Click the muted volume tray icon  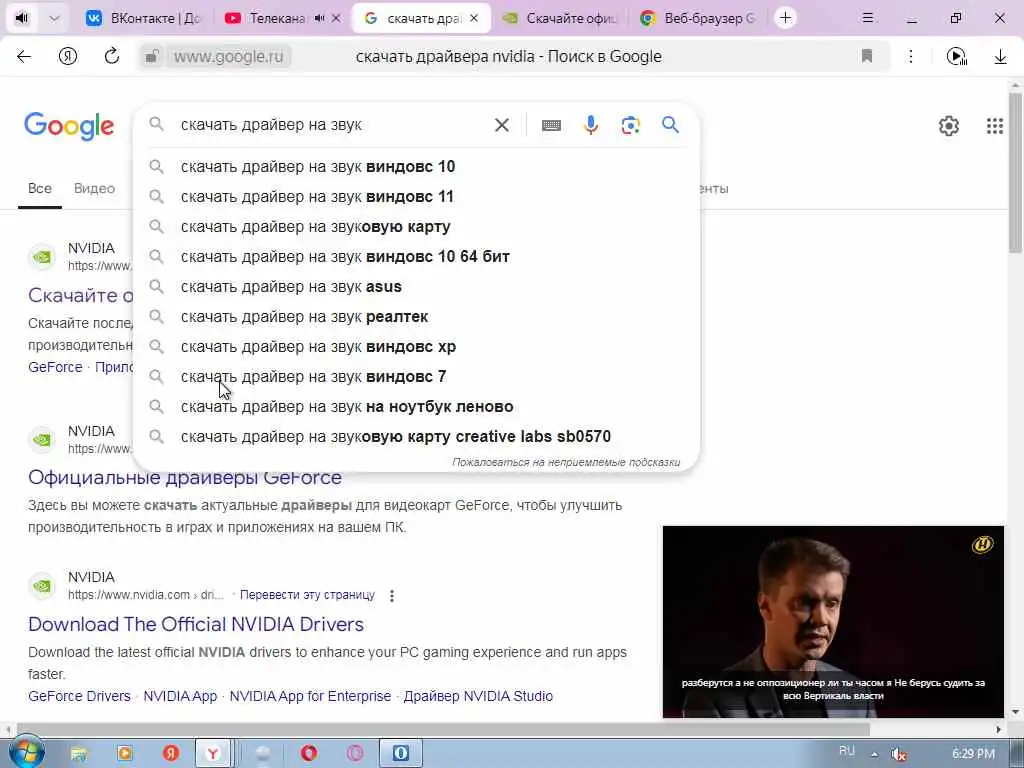pos(899,754)
